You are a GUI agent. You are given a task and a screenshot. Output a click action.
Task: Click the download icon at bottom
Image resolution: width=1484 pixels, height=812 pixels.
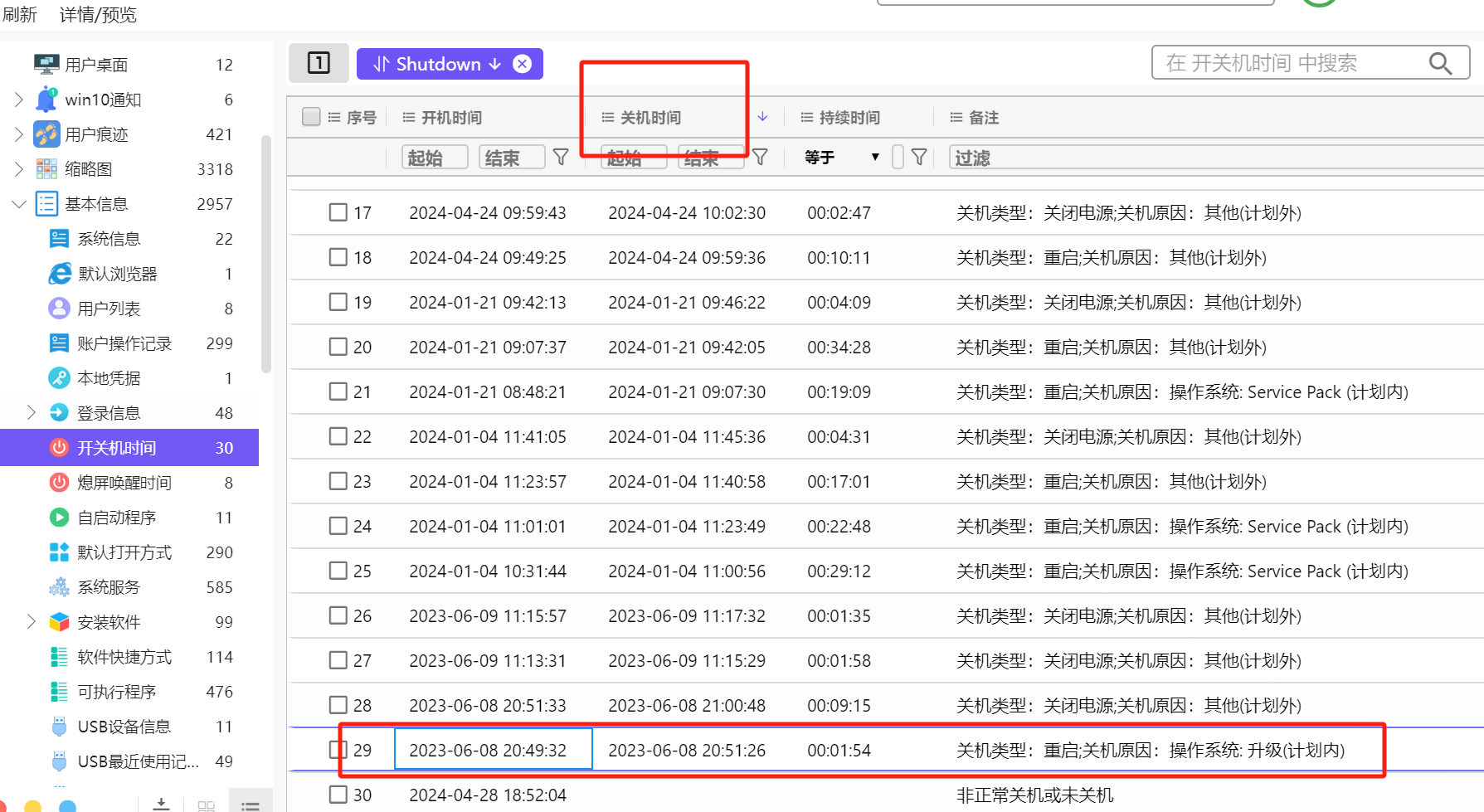[162, 803]
